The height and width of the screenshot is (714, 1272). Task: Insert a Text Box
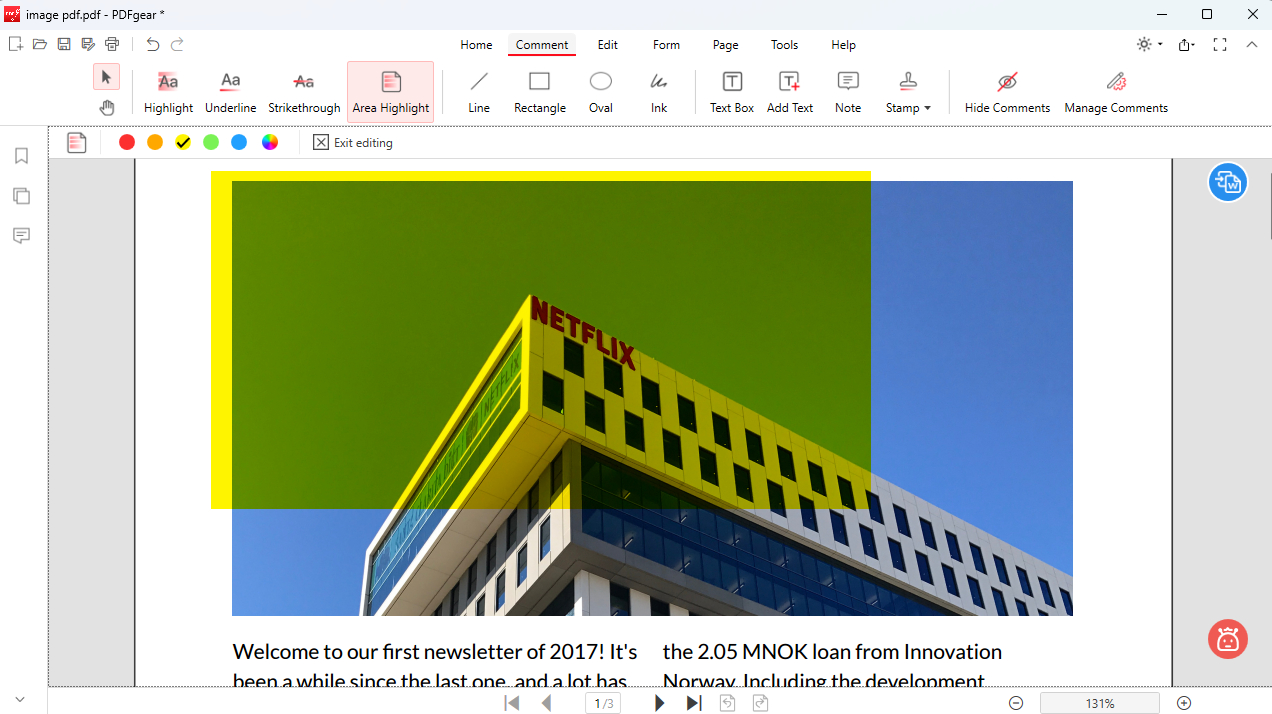(x=732, y=92)
